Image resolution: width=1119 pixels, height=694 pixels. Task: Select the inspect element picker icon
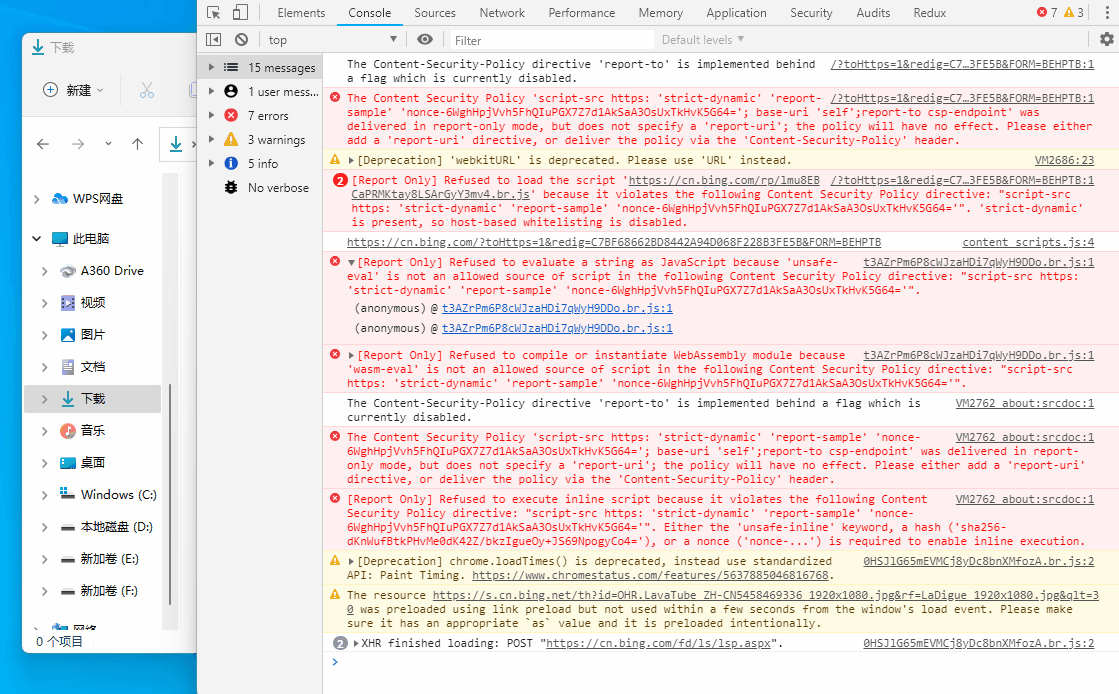213,12
